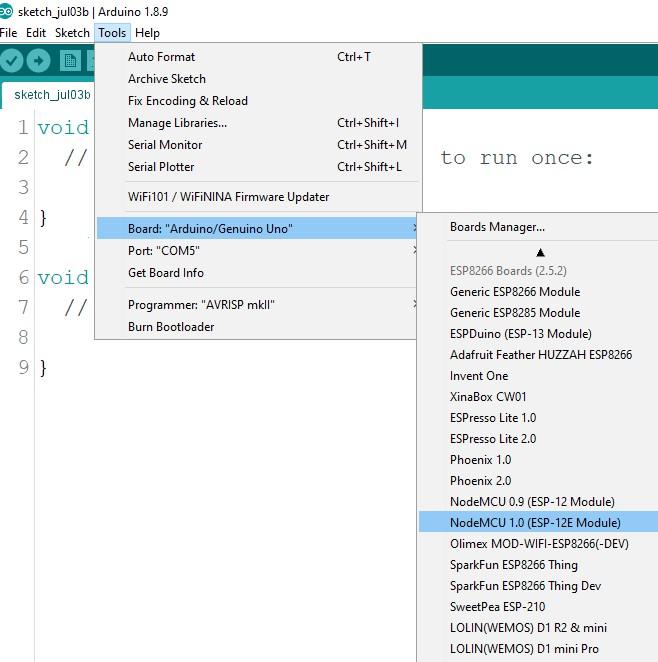Viewport: 658px width, 662px height.
Task: Click the Verify checkmark toolbar icon
Action: tap(11, 61)
